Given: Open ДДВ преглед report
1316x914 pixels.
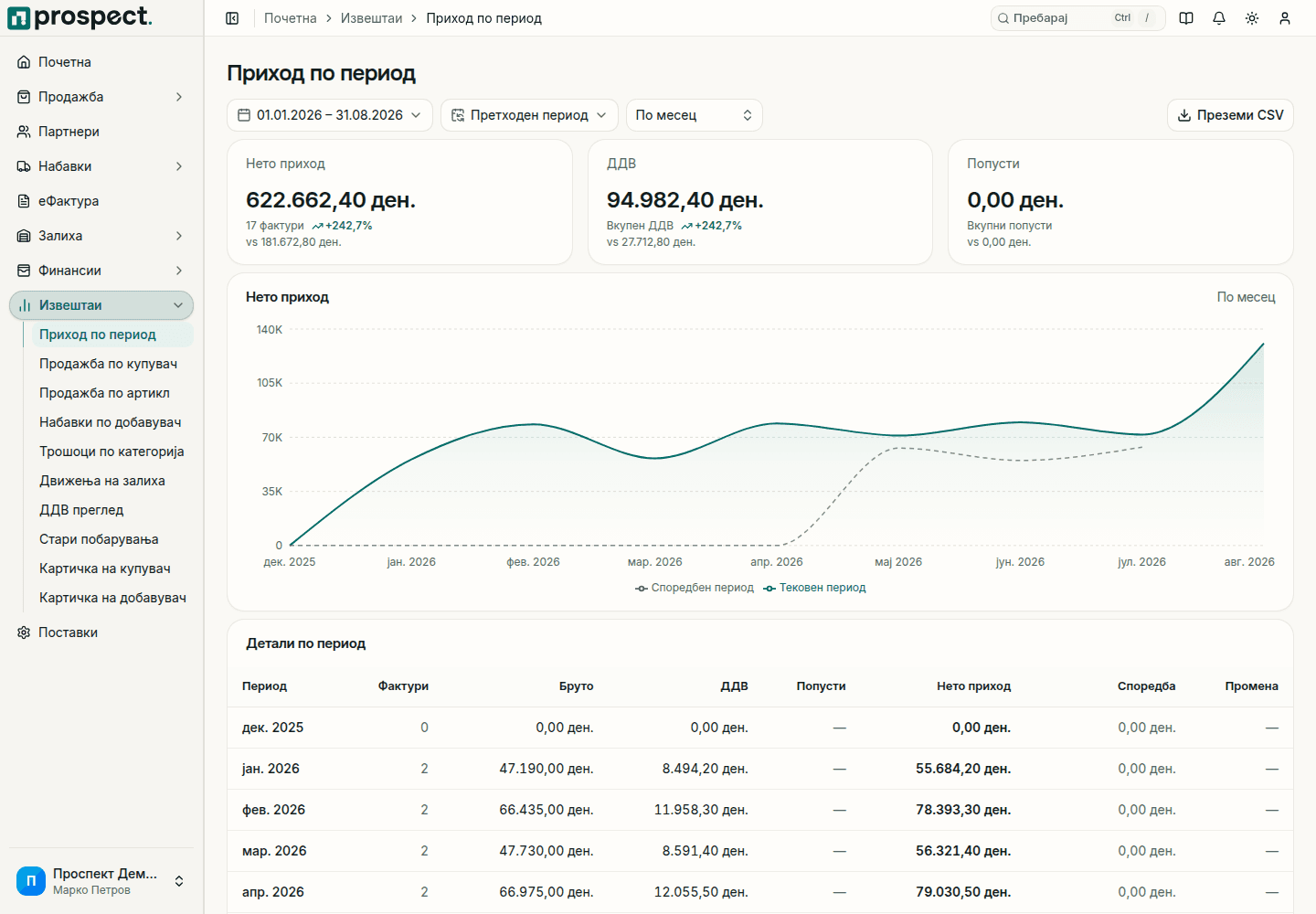Looking at the screenshot, I should point(112,510).
